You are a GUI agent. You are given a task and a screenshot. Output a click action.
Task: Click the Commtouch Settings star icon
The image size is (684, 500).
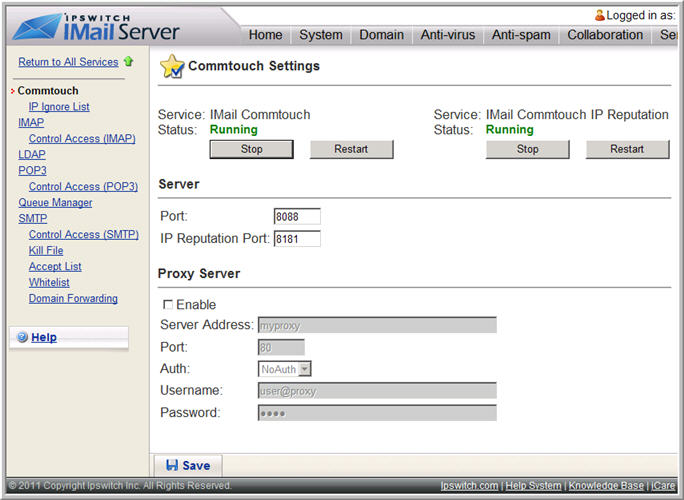tap(172, 67)
